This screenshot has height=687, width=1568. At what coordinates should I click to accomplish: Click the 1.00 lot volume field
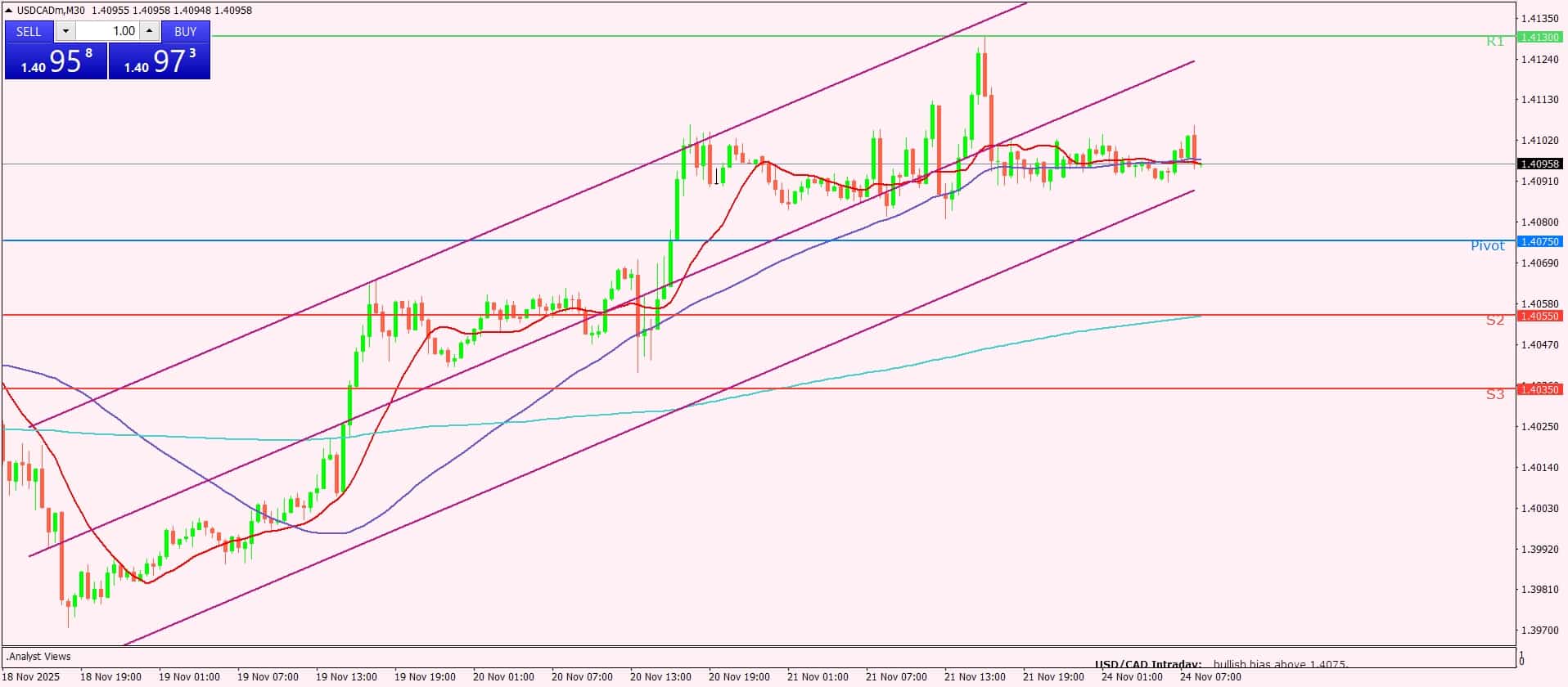click(108, 31)
